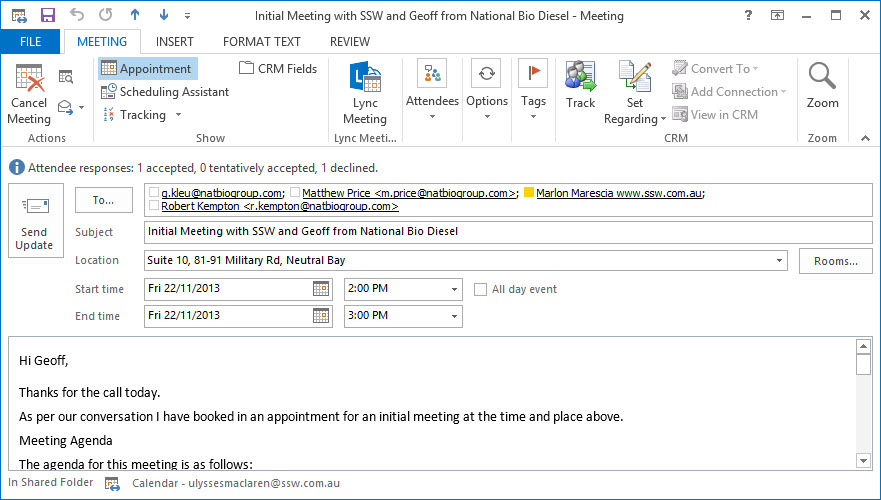Expand the Location dropdown list

click(780, 261)
